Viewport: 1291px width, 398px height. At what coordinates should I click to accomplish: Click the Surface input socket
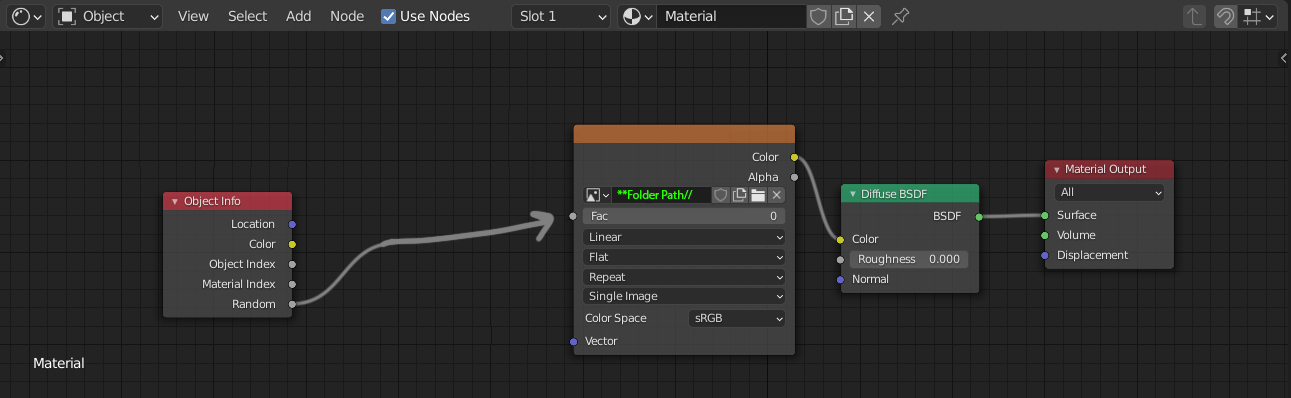point(1045,215)
